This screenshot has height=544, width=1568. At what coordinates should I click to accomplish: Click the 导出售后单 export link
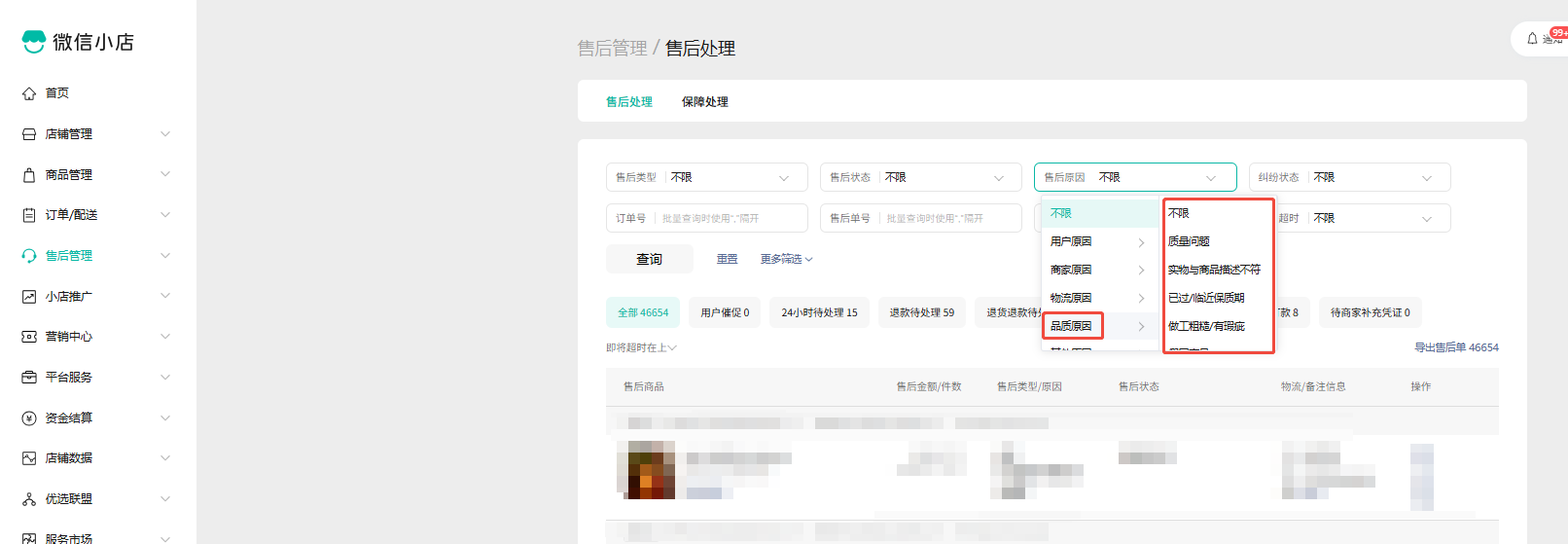1455,347
